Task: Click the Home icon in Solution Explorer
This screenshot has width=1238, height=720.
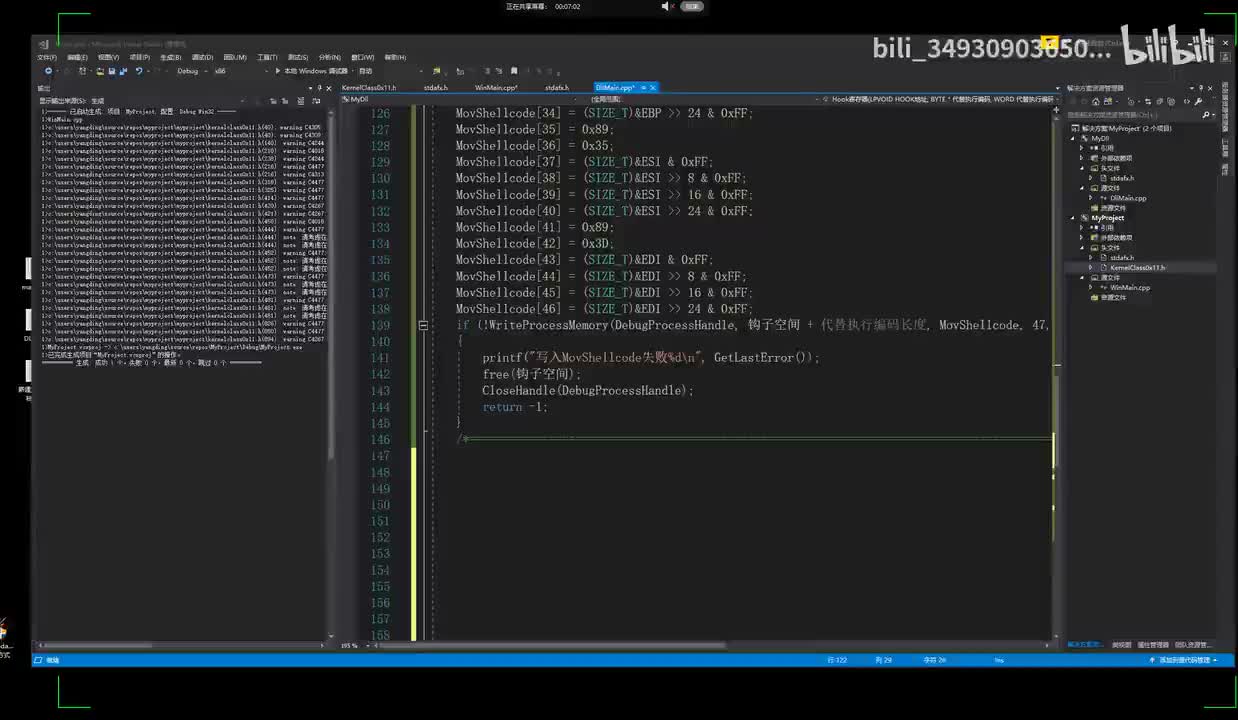Action: click(1097, 101)
